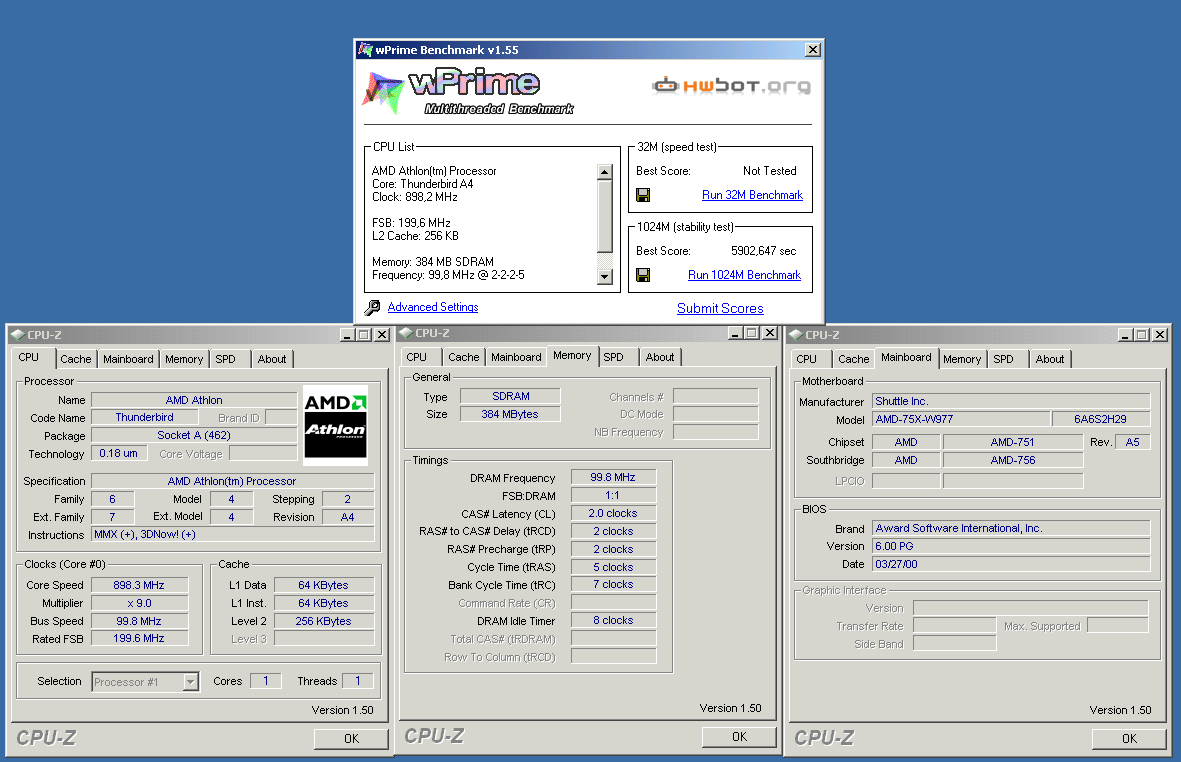Minimize the right CPU-Z Mainboard window

tap(1125, 335)
